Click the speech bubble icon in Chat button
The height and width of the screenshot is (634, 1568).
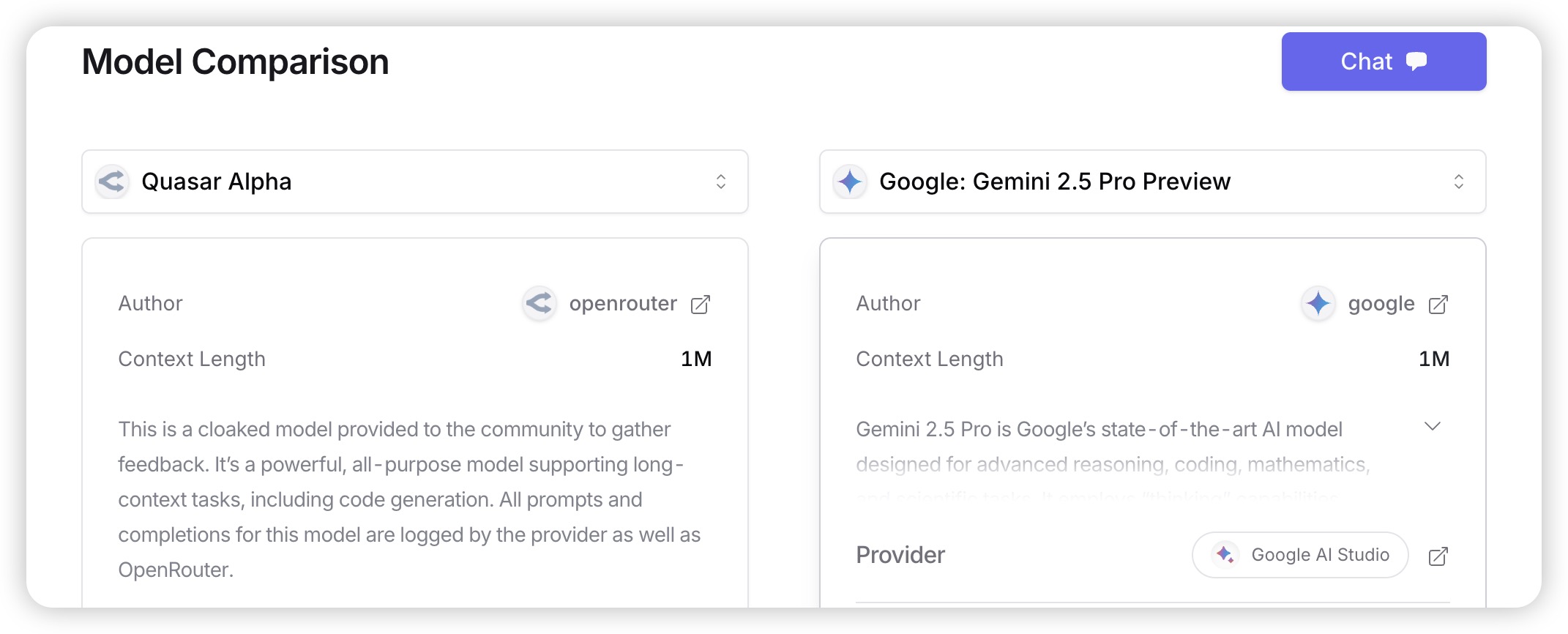coord(1416,61)
